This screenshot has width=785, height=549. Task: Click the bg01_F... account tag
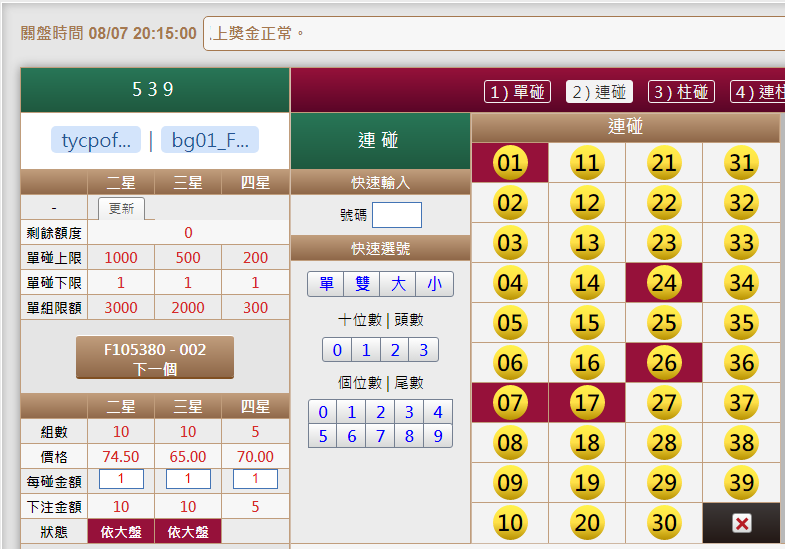coord(210,140)
